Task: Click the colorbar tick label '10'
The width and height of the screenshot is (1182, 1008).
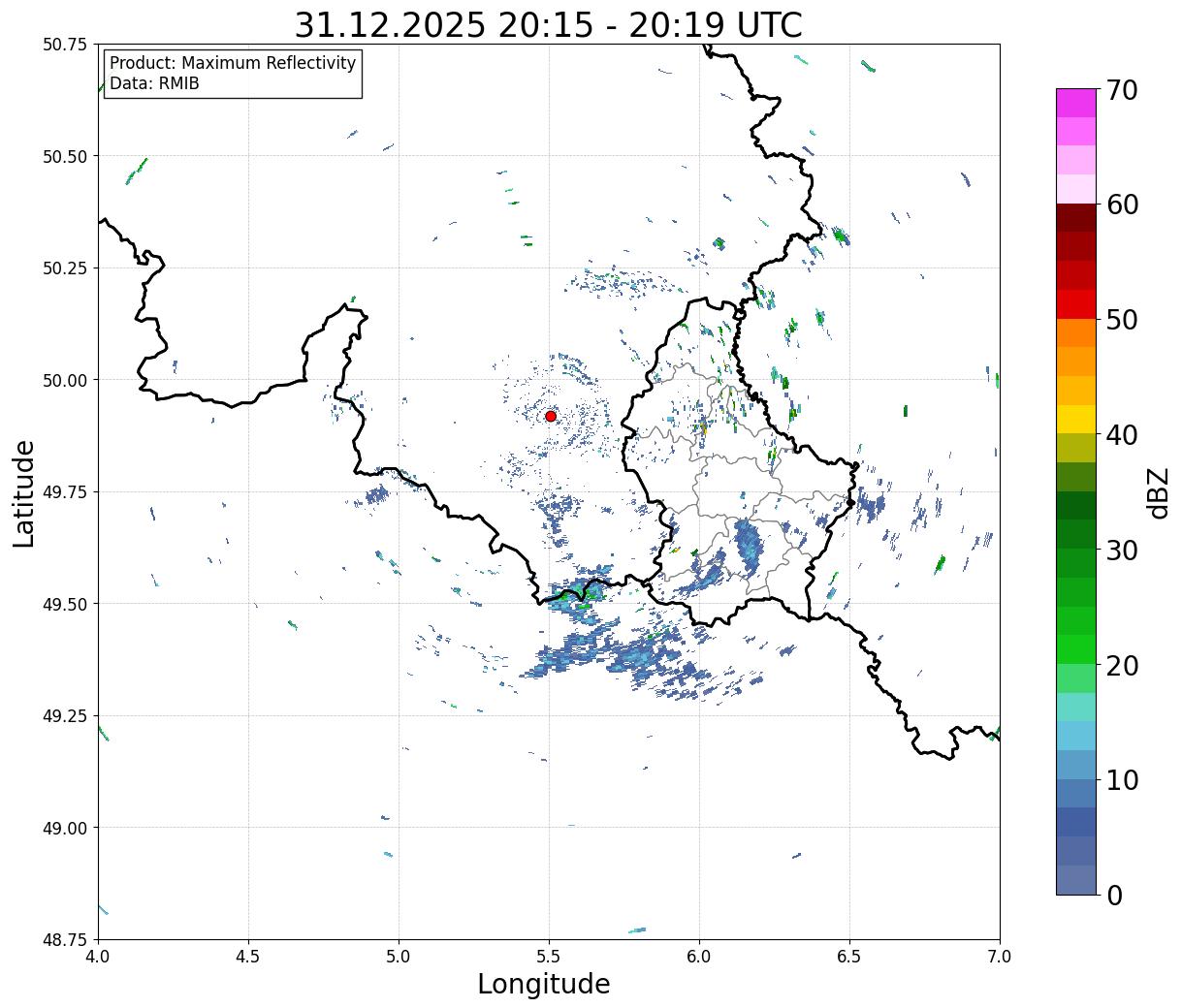Action: click(1121, 779)
